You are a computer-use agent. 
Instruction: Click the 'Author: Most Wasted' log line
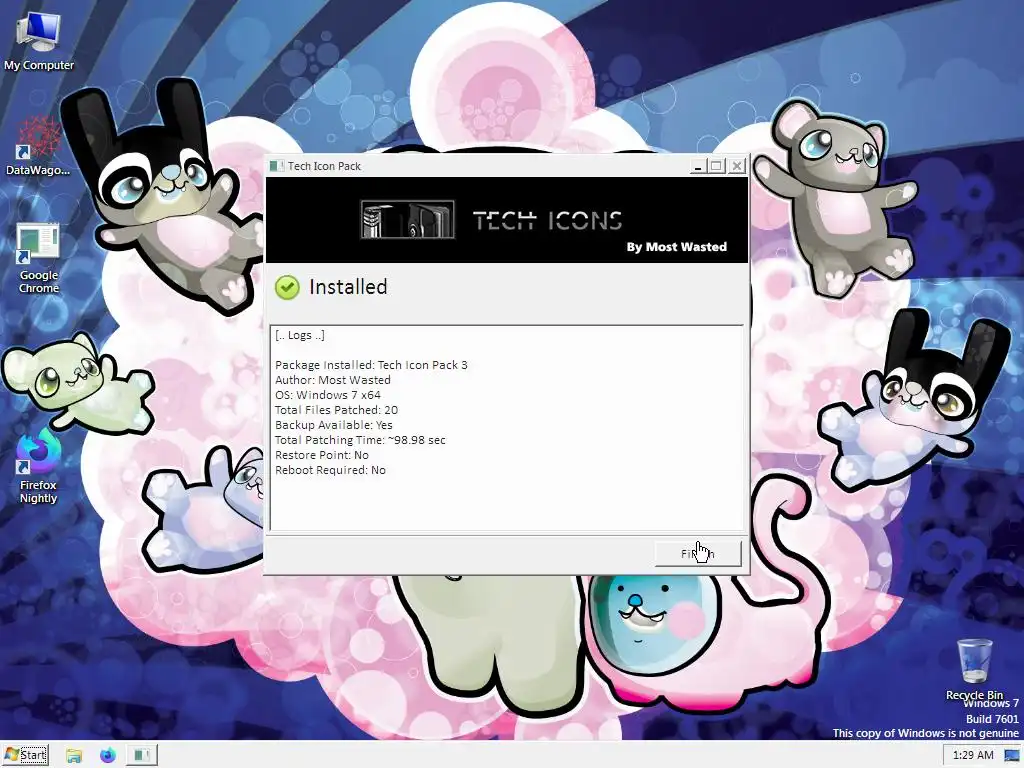point(332,380)
